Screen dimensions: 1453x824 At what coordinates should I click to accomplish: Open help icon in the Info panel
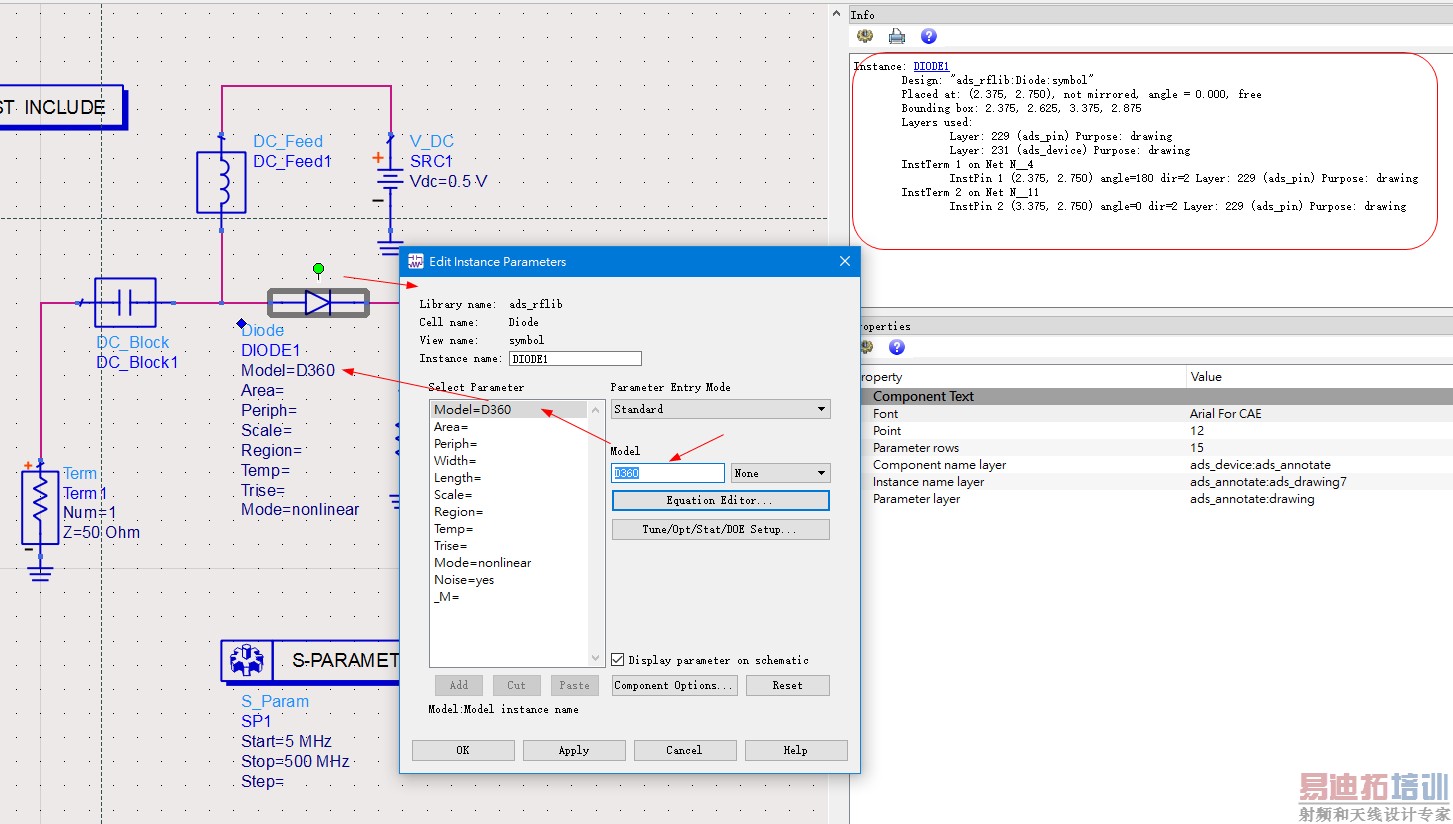click(929, 36)
